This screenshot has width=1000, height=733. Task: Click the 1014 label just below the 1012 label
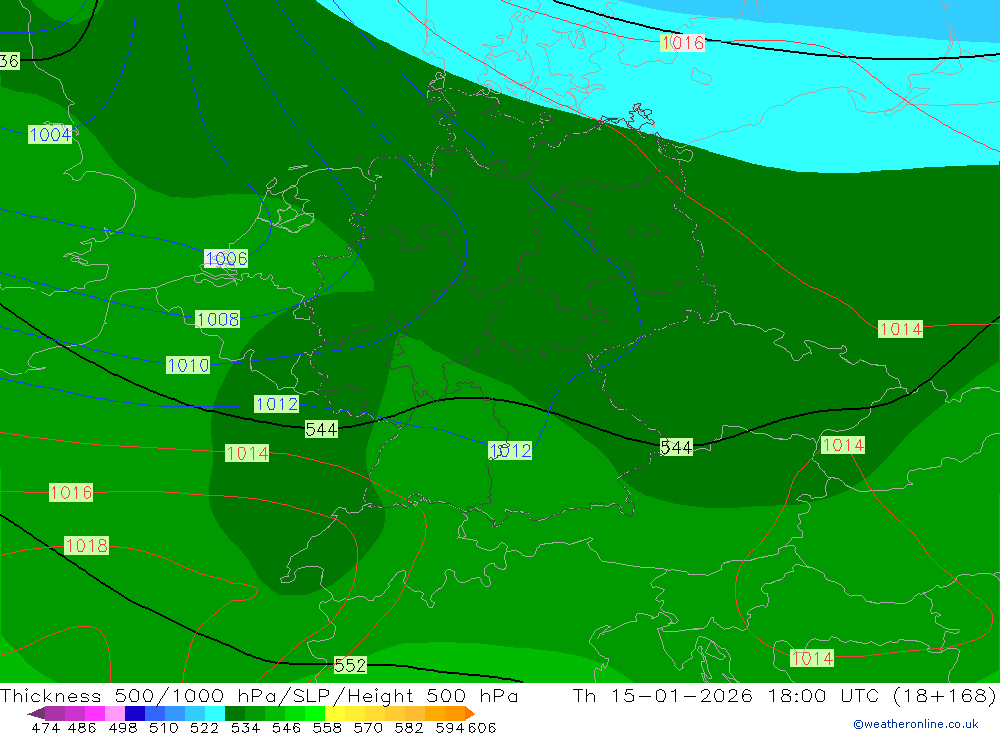tap(247, 454)
